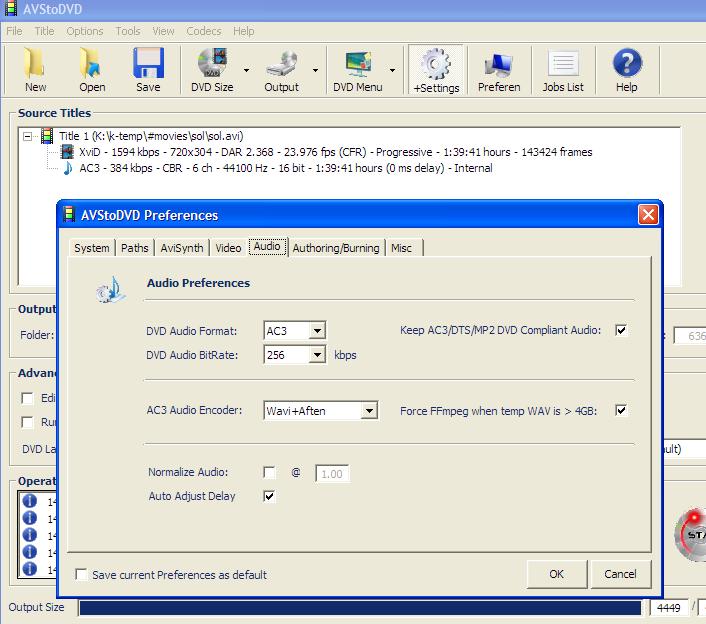Collapse the Title 1 tree node
Viewport: 706px width, 624px height.
[27, 136]
